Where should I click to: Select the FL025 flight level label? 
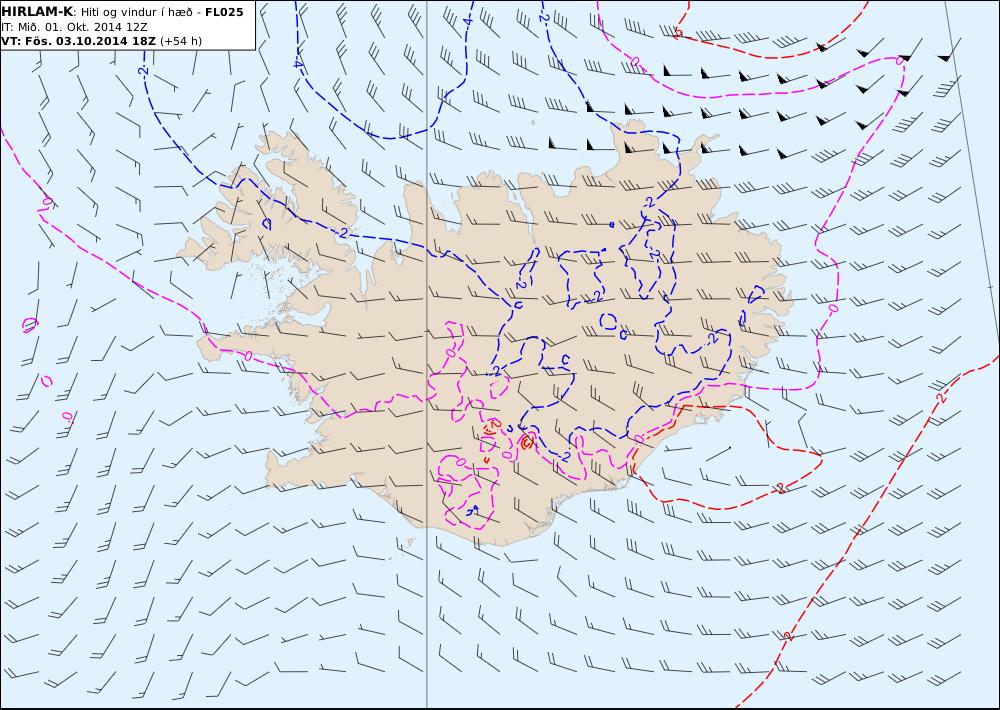(224, 12)
